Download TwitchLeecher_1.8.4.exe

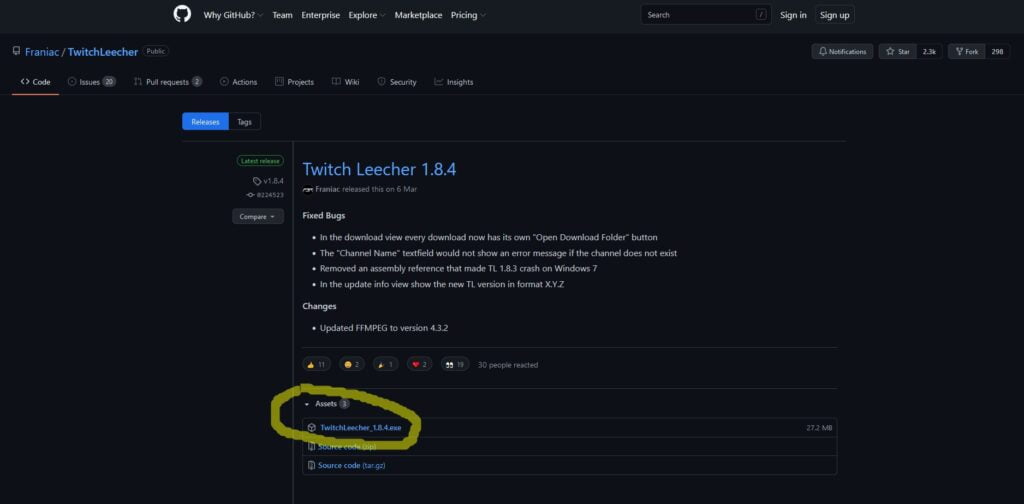pyautogui.click(x=360, y=428)
